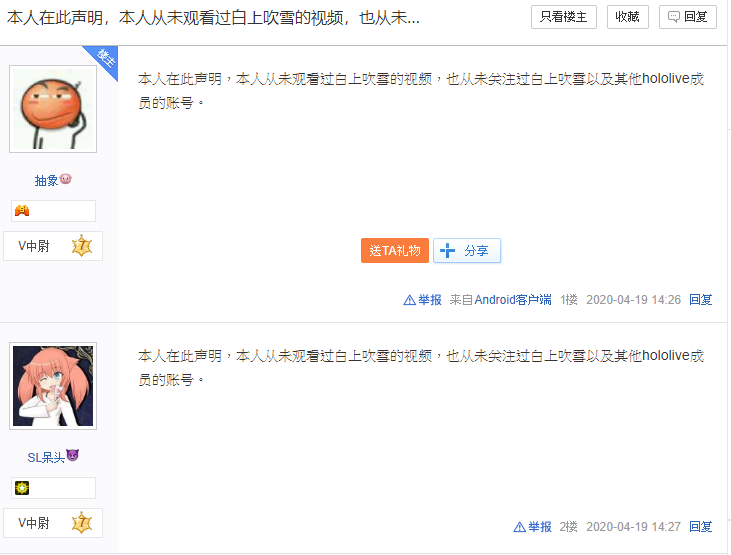Open SL呆头 user avatar image
The image size is (731, 555).
53,386
